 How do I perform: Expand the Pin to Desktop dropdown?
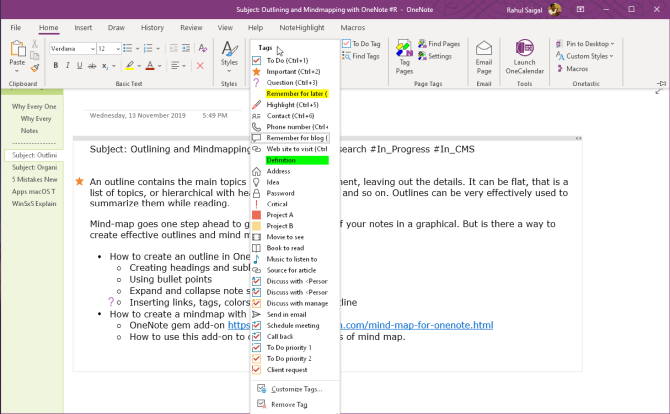coord(612,44)
